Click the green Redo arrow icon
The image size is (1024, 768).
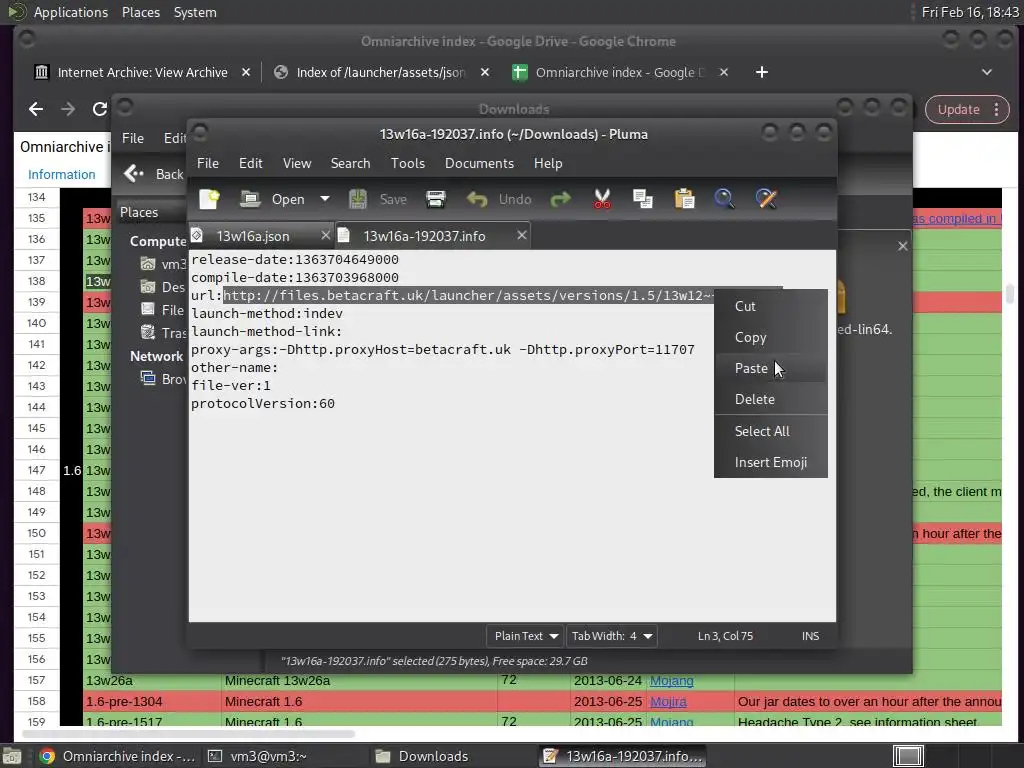560,199
